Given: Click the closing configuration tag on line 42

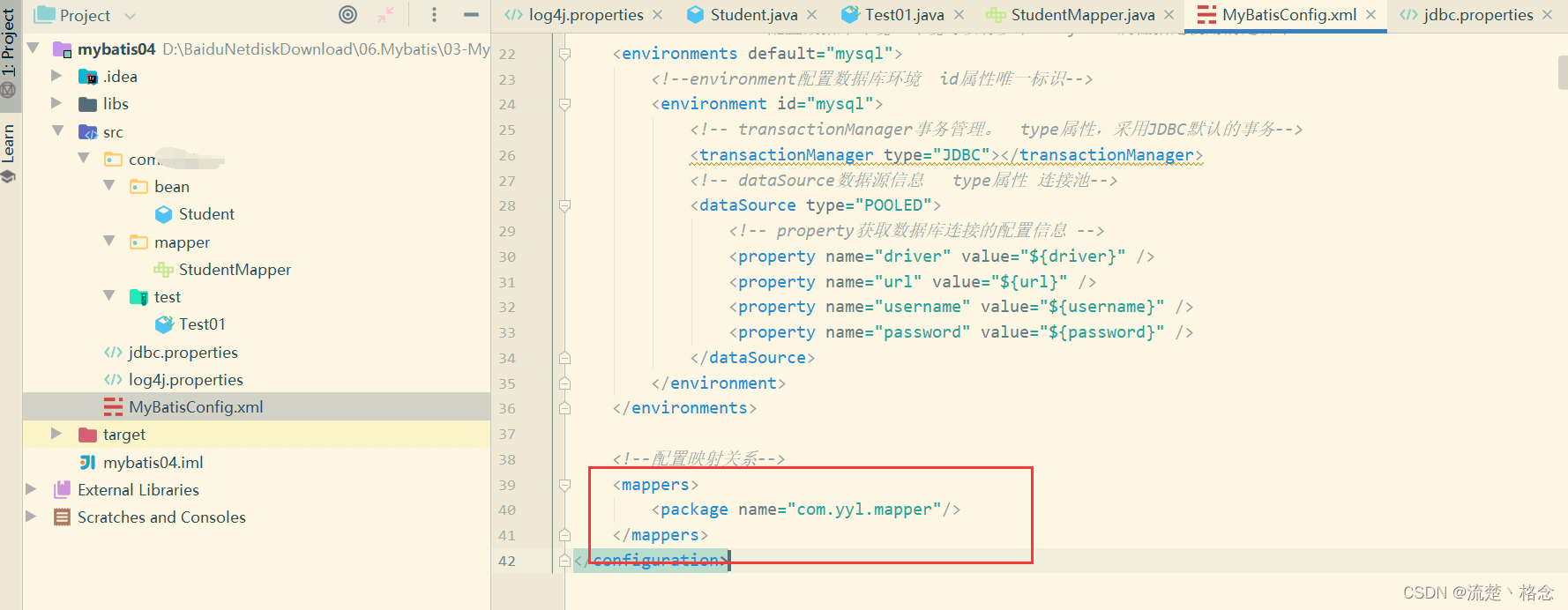Looking at the screenshot, I should point(651,561).
